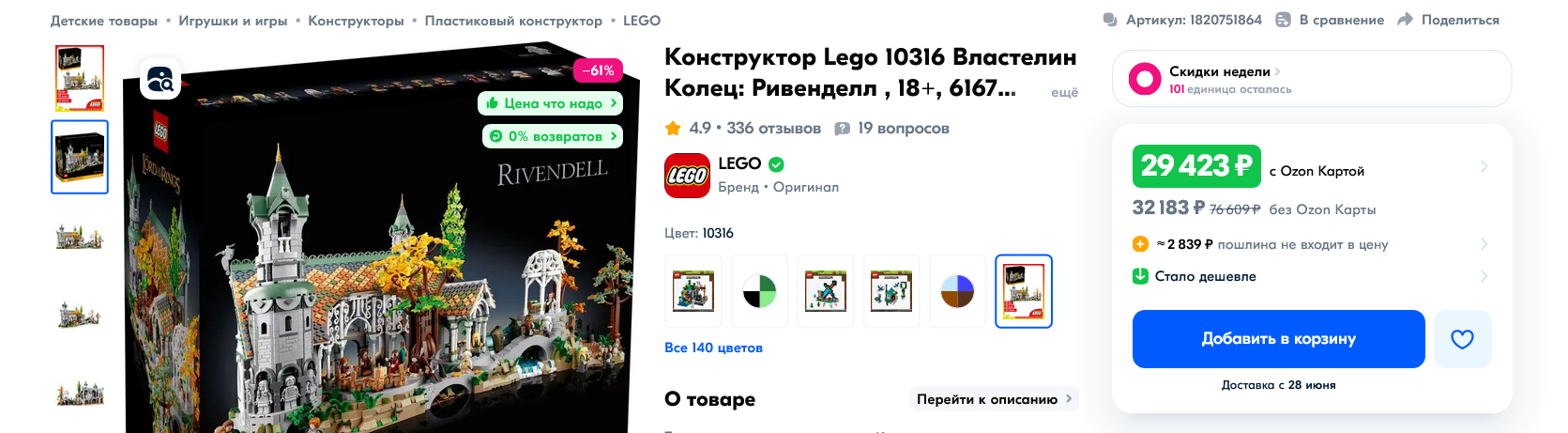The height and width of the screenshot is (433, 1568).
Task: Click Добавить в корзину button
Action: point(1279,339)
